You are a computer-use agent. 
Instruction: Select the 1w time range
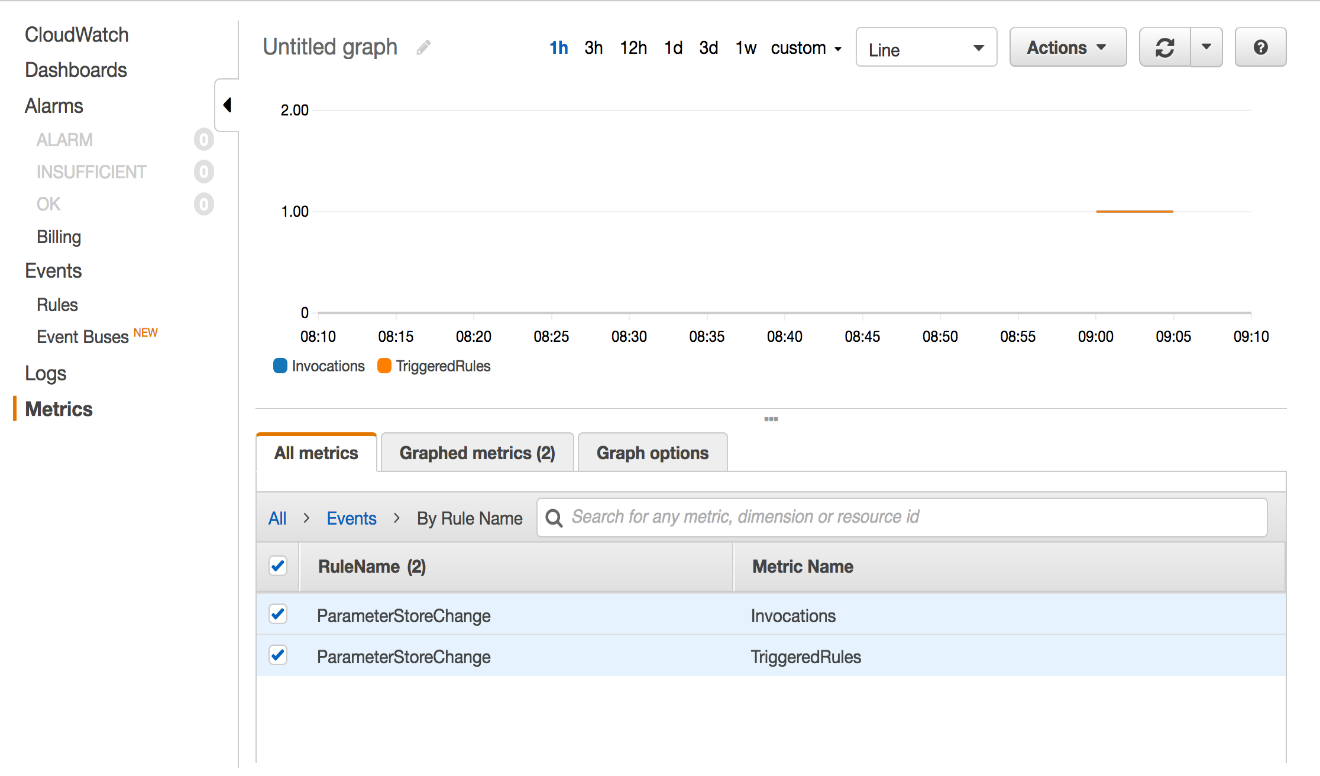coord(746,48)
